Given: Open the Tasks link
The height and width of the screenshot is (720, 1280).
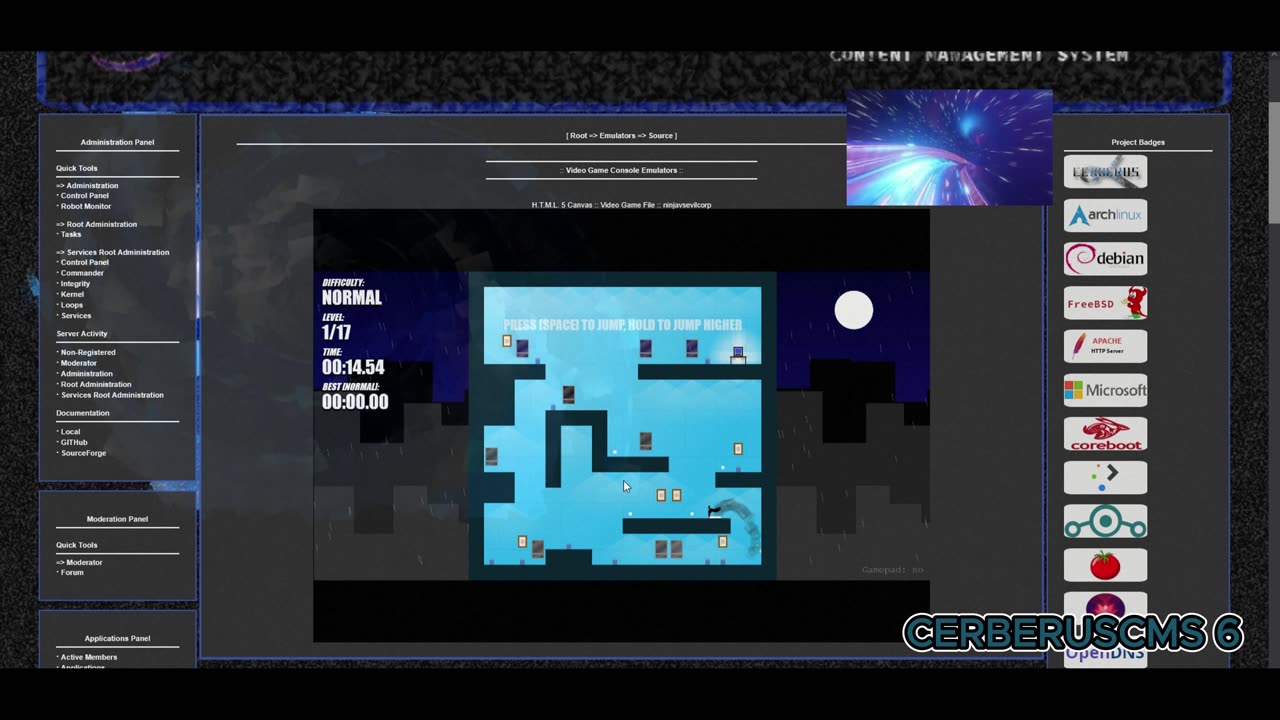Looking at the screenshot, I should (71, 234).
